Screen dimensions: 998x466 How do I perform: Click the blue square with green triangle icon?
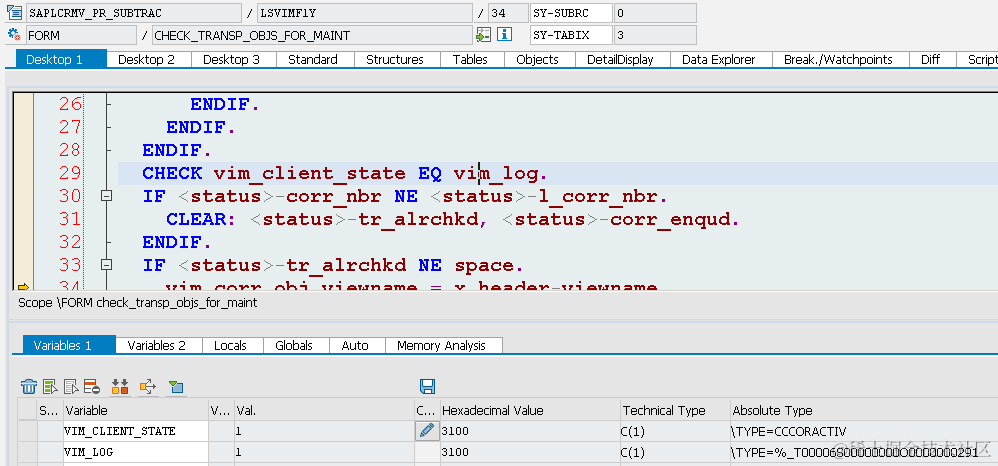[x=176, y=386]
